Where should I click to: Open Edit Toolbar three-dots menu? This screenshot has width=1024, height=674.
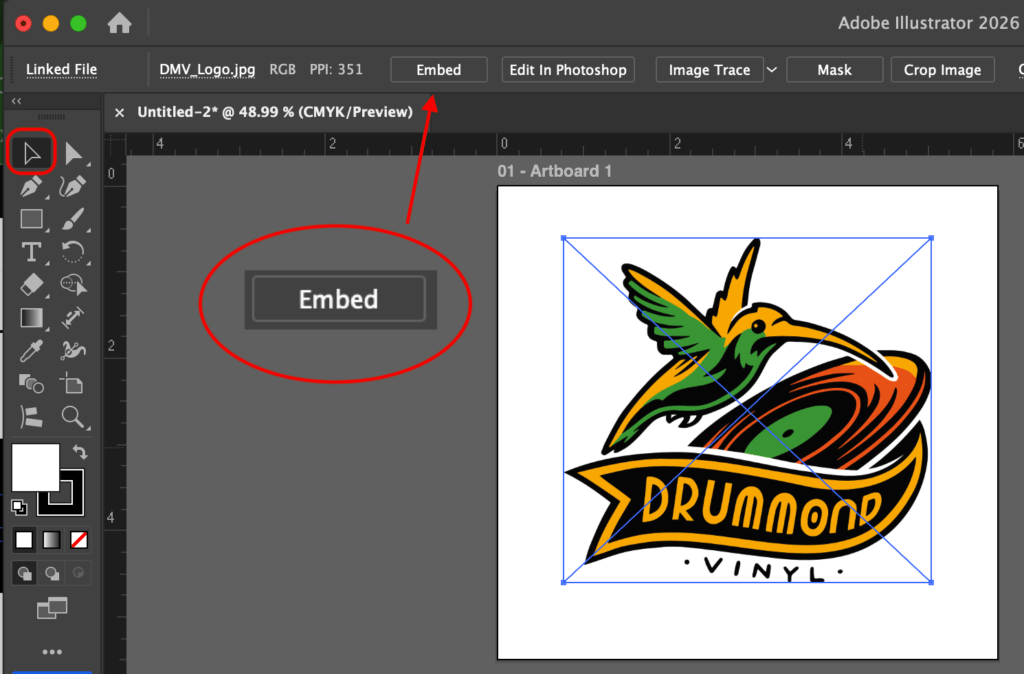coord(52,652)
